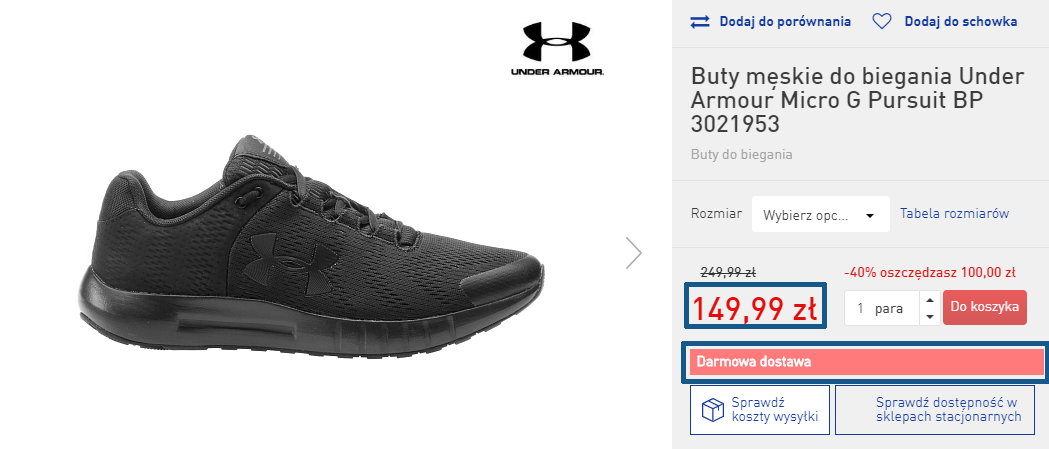Click Sprawdź koszty wysyłki button
This screenshot has width=1049, height=449.
coord(760,410)
